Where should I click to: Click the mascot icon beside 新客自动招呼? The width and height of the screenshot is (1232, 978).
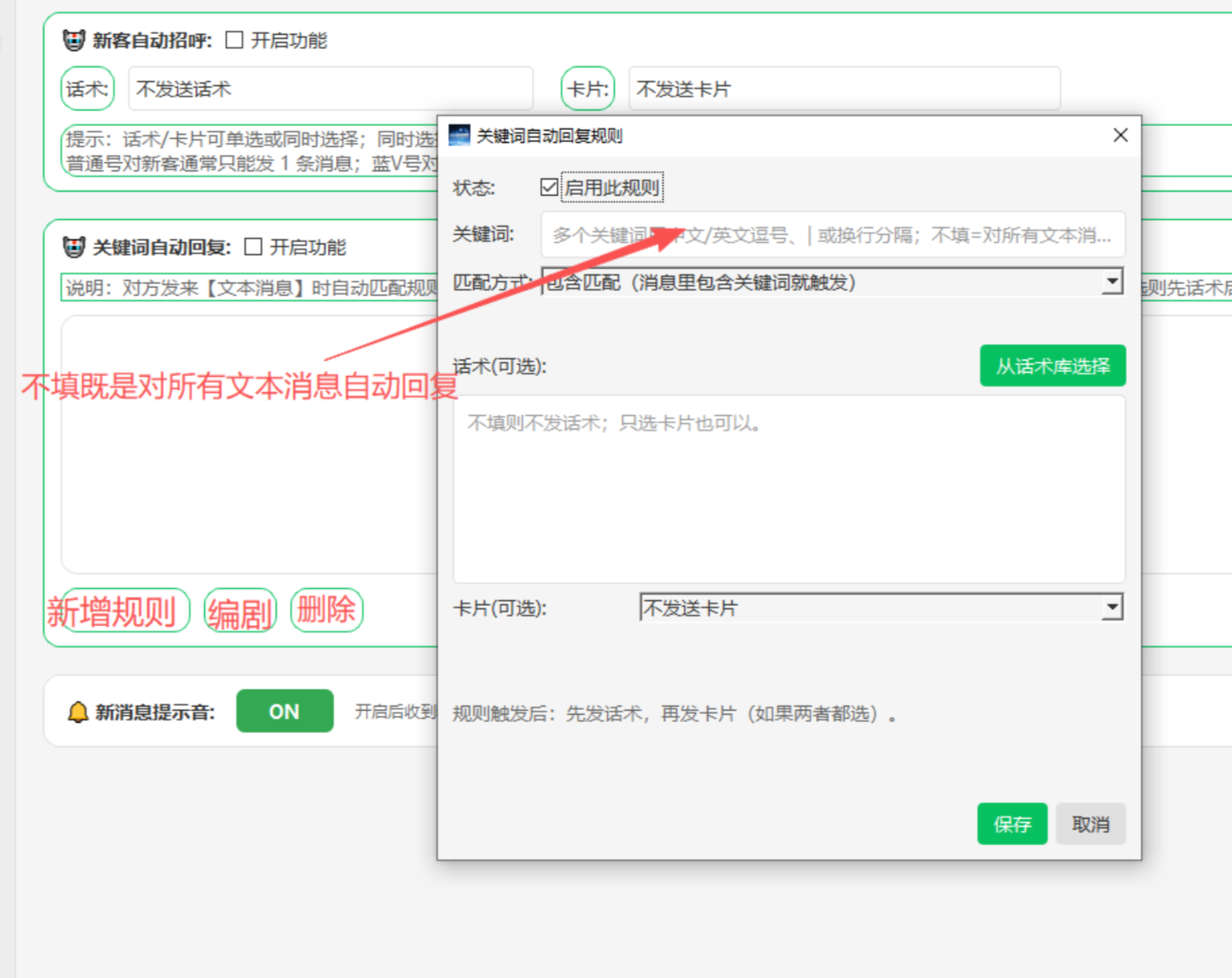[74, 40]
